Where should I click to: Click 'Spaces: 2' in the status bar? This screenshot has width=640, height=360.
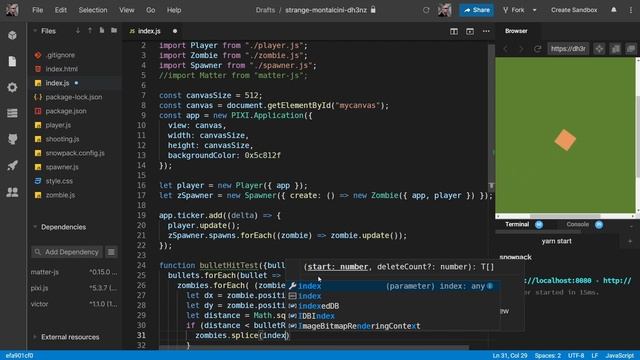click(547, 356)
